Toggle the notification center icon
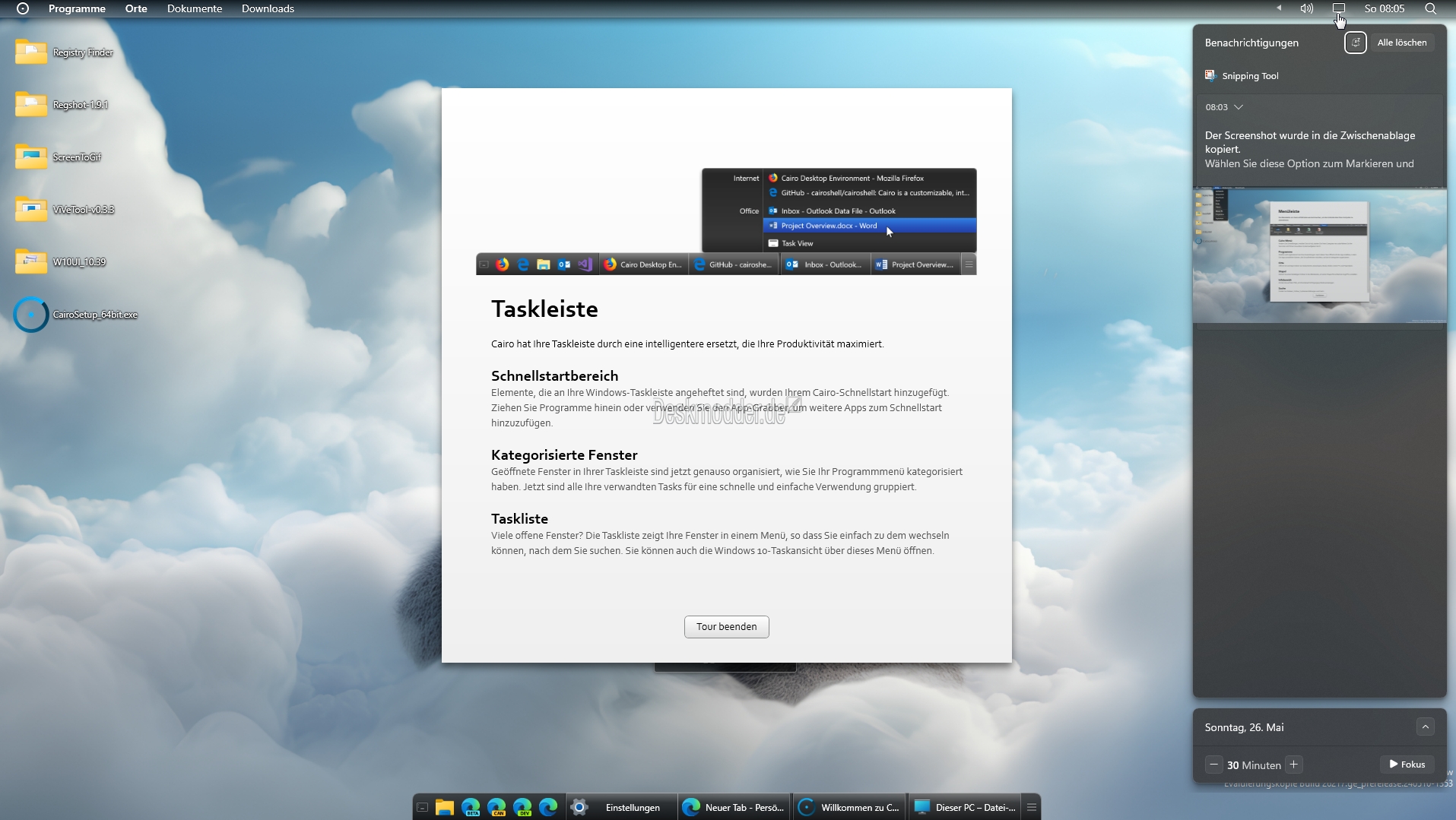Image resolution: width=1456 pixels, height=820 pixels. pyautogui.click(x=1339, y=8)
